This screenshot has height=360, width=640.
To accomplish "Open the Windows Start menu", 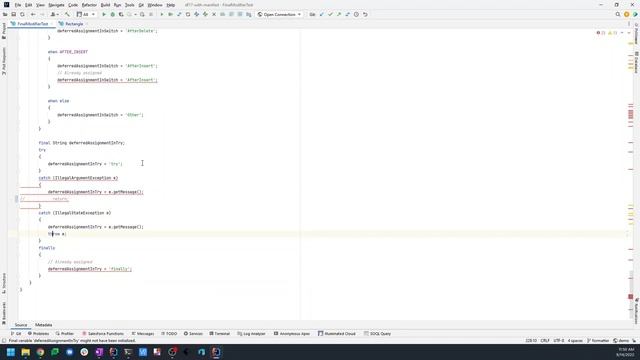I will click(11, 352).
